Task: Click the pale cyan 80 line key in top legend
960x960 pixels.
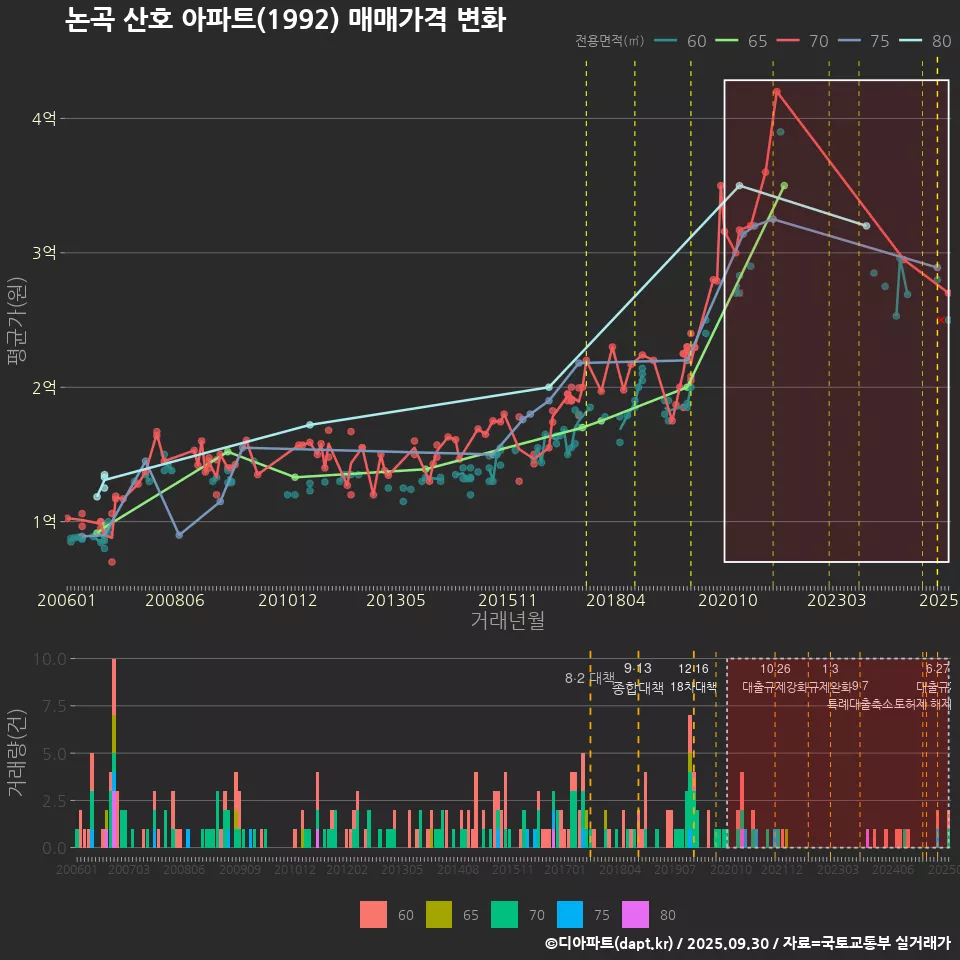Action: coord(913,41)
